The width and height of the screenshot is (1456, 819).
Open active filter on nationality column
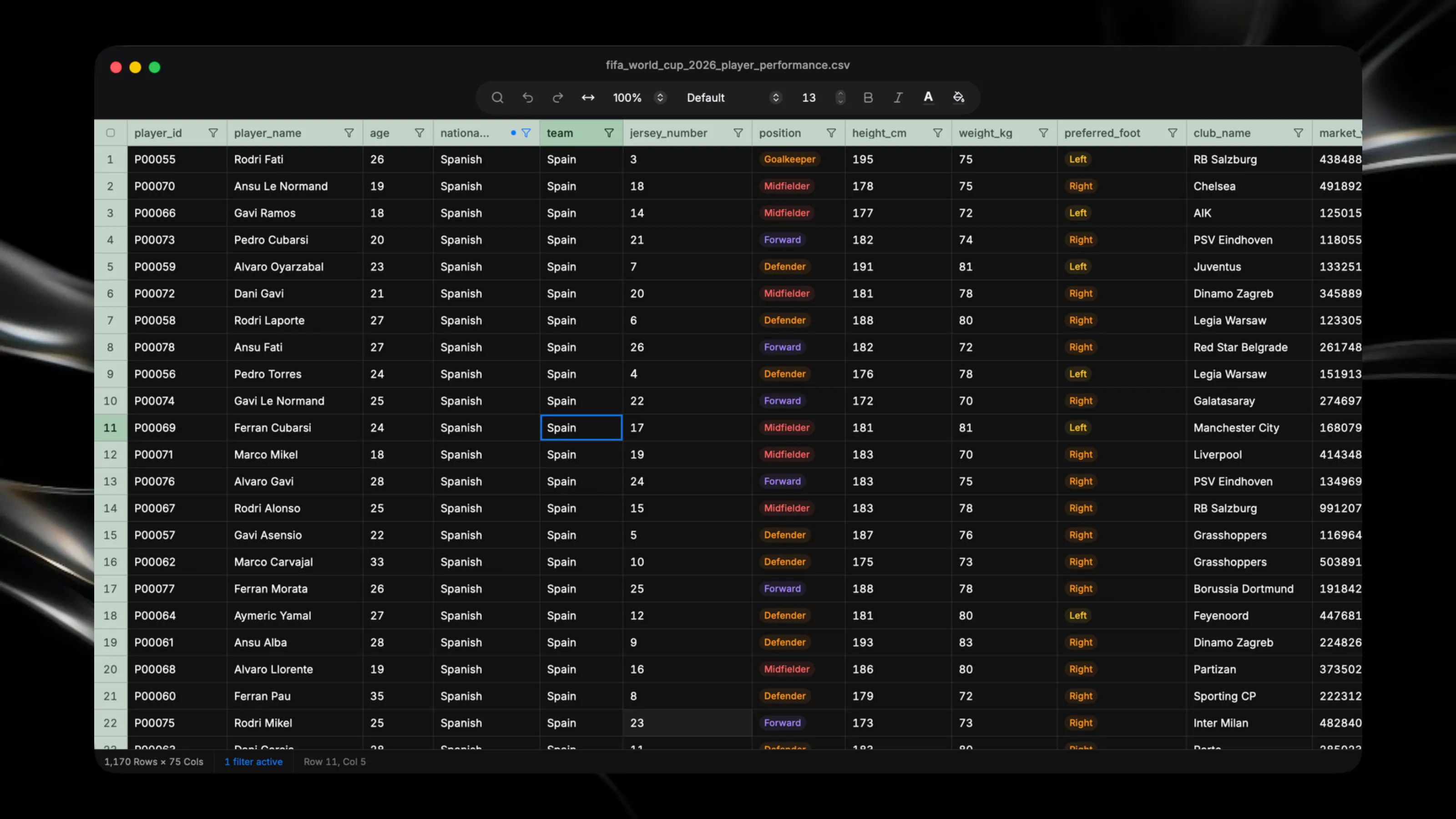point(526,133)
